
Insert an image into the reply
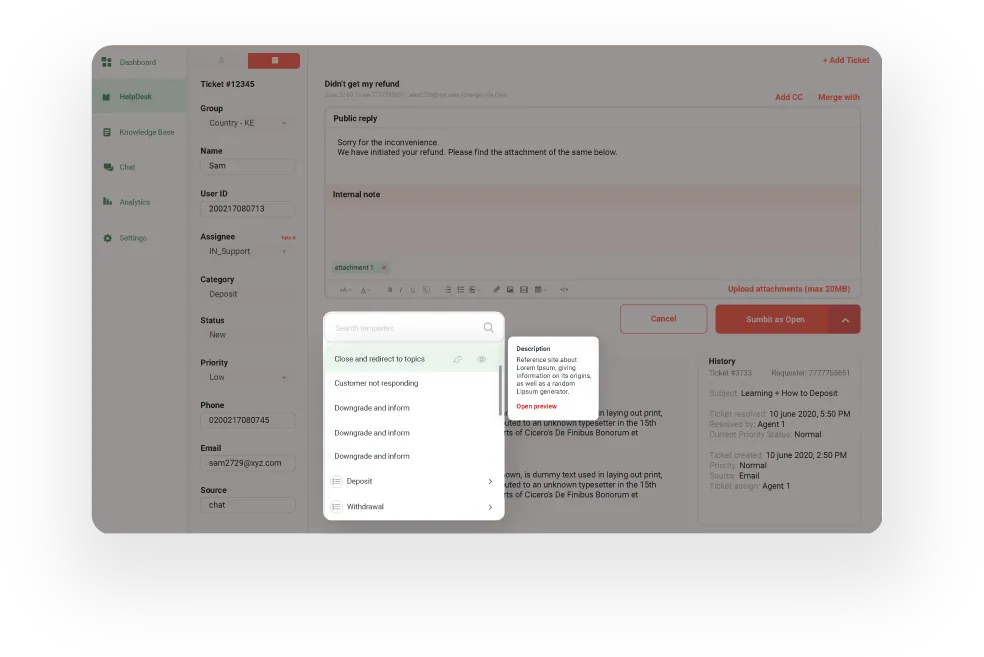tap(509, 289)
